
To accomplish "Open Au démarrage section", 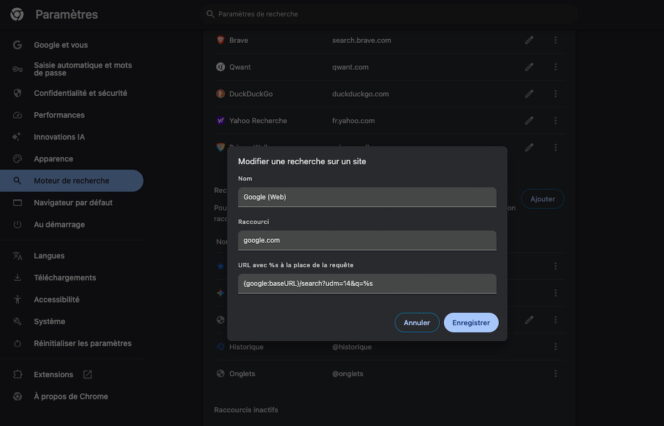I will (x=59, y=225).
